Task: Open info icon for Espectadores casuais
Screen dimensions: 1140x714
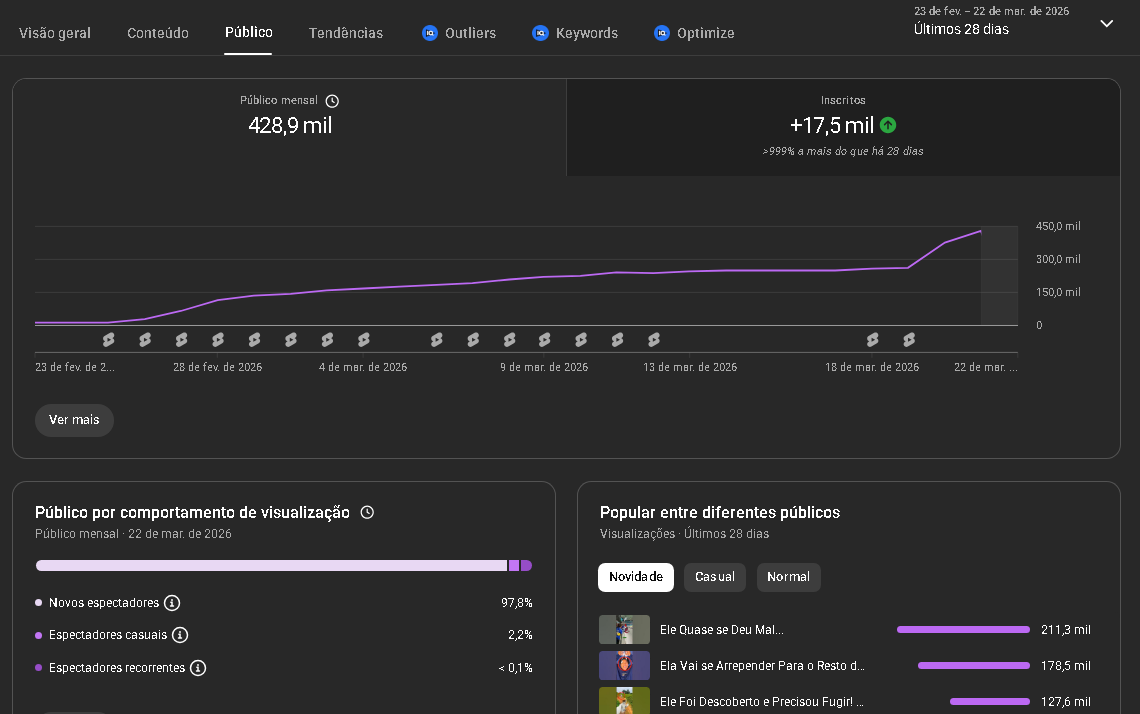Action: [x=179, y=635]
